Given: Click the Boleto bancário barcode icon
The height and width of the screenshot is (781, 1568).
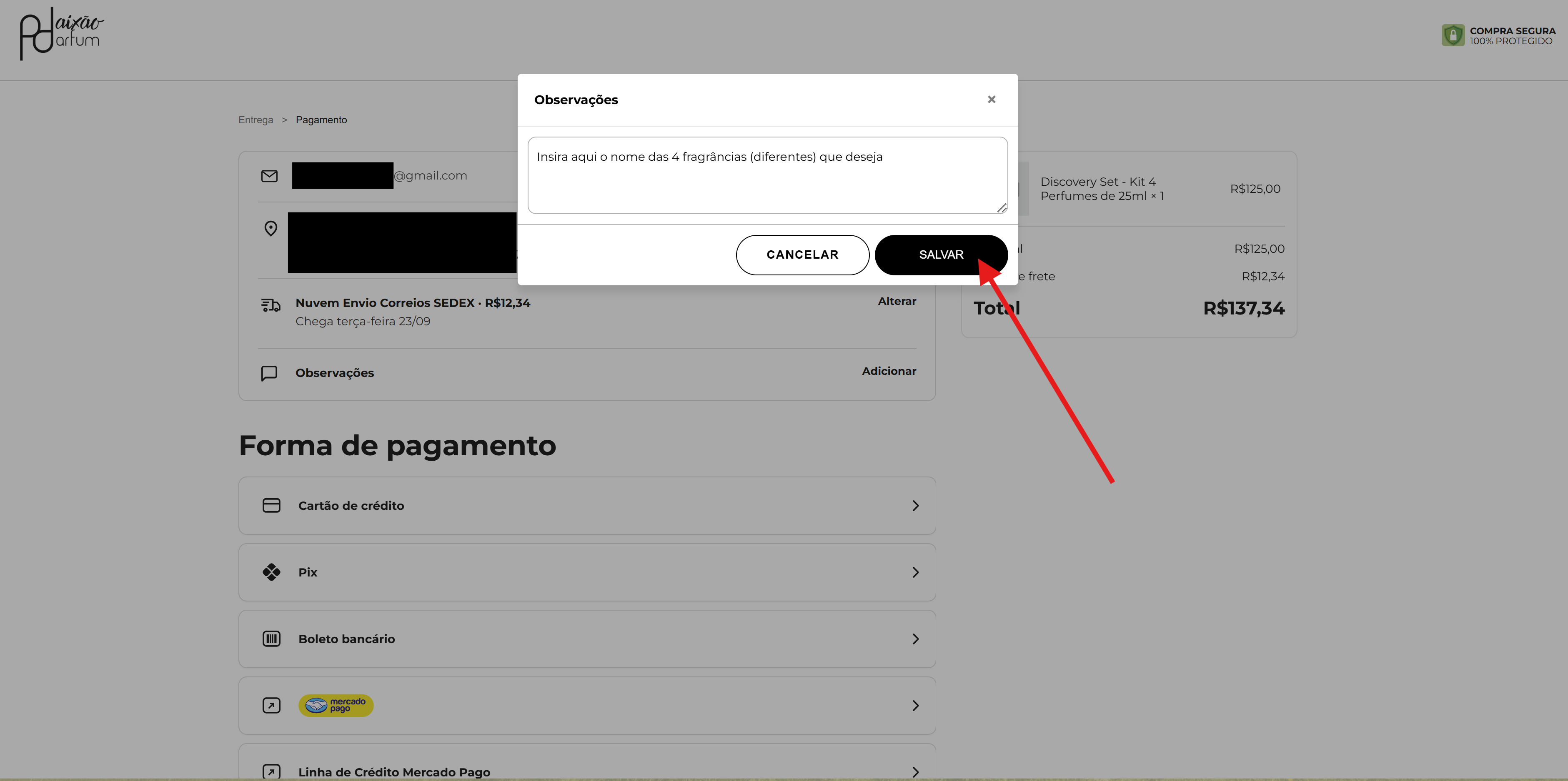Looking at the screenshot, I should pos(271,639).
